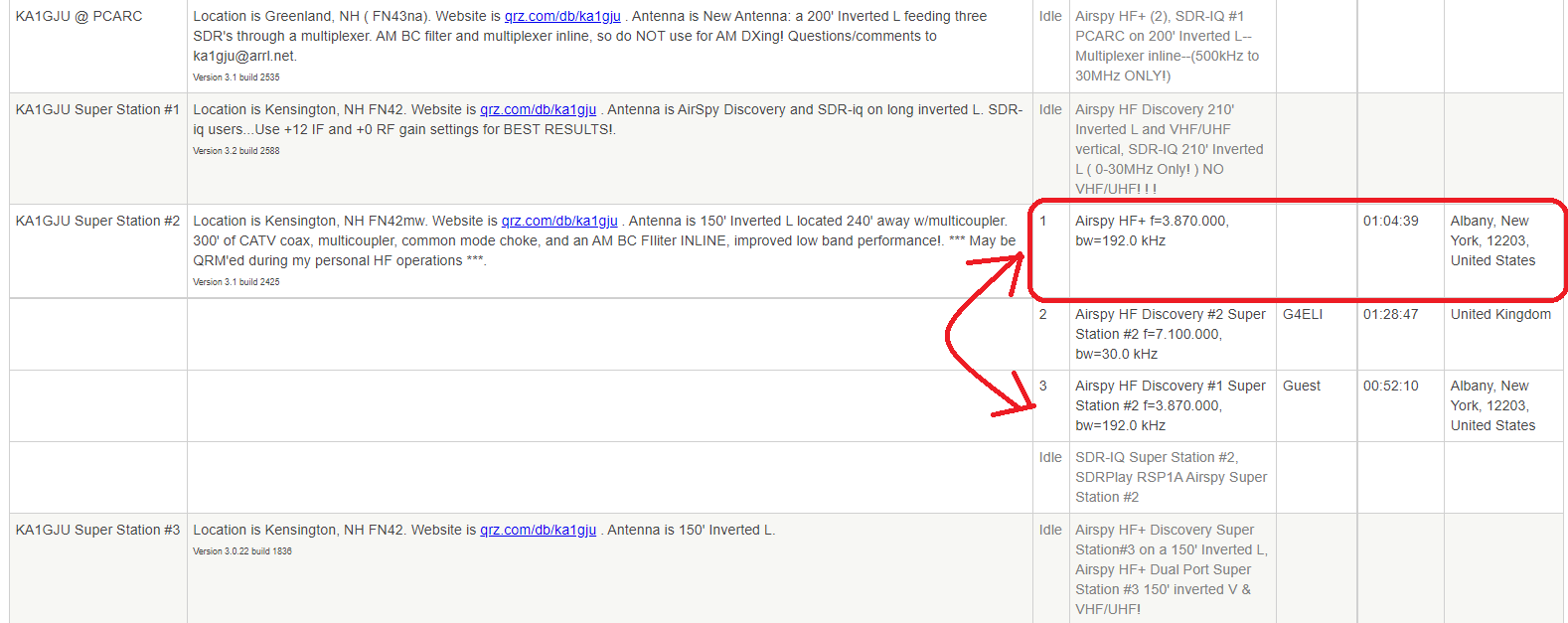The image size is (1568, 623).
Task: Select the Version 3.0.22 build 1836 label
Action: click(x=241, y=551)
